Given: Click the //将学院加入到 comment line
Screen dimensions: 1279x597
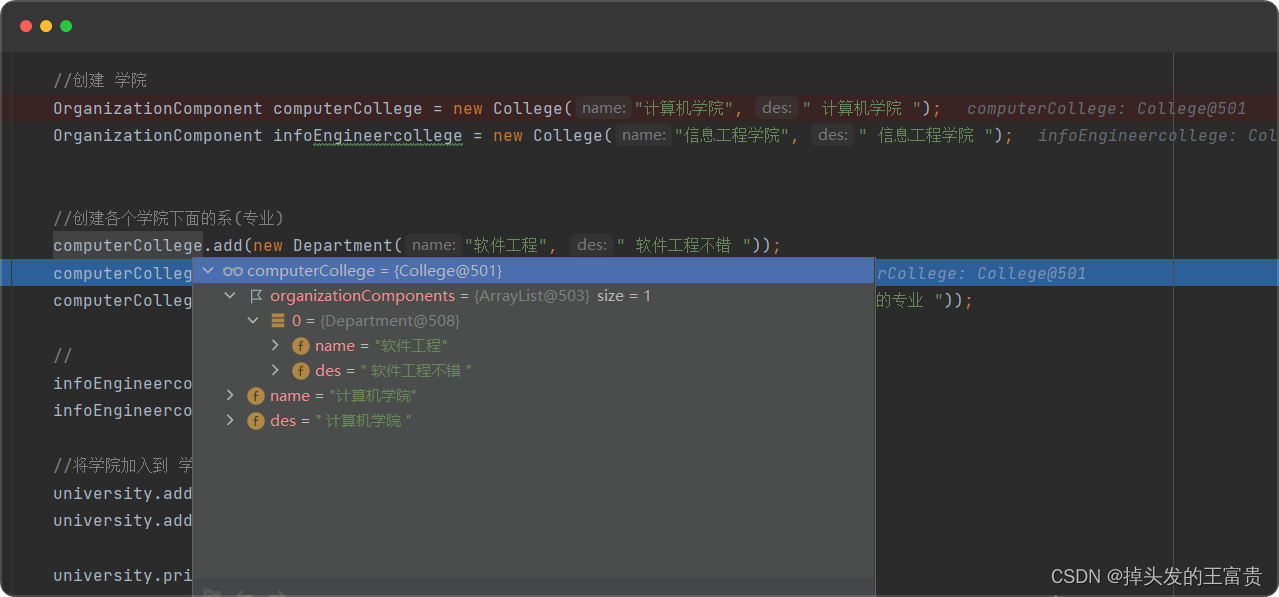Looking at the screenshot, I should (123, 466).
